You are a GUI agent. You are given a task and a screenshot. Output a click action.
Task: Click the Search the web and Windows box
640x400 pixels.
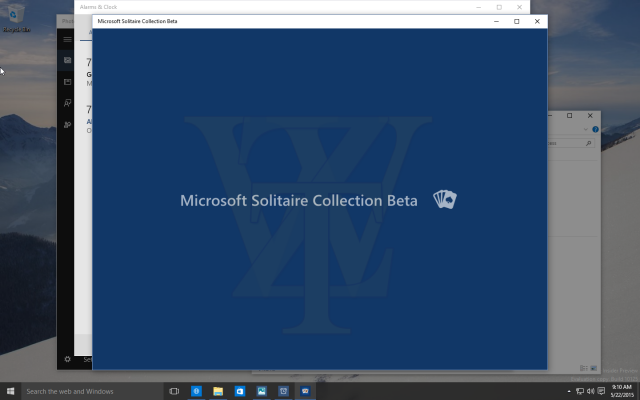pos(92,391)
